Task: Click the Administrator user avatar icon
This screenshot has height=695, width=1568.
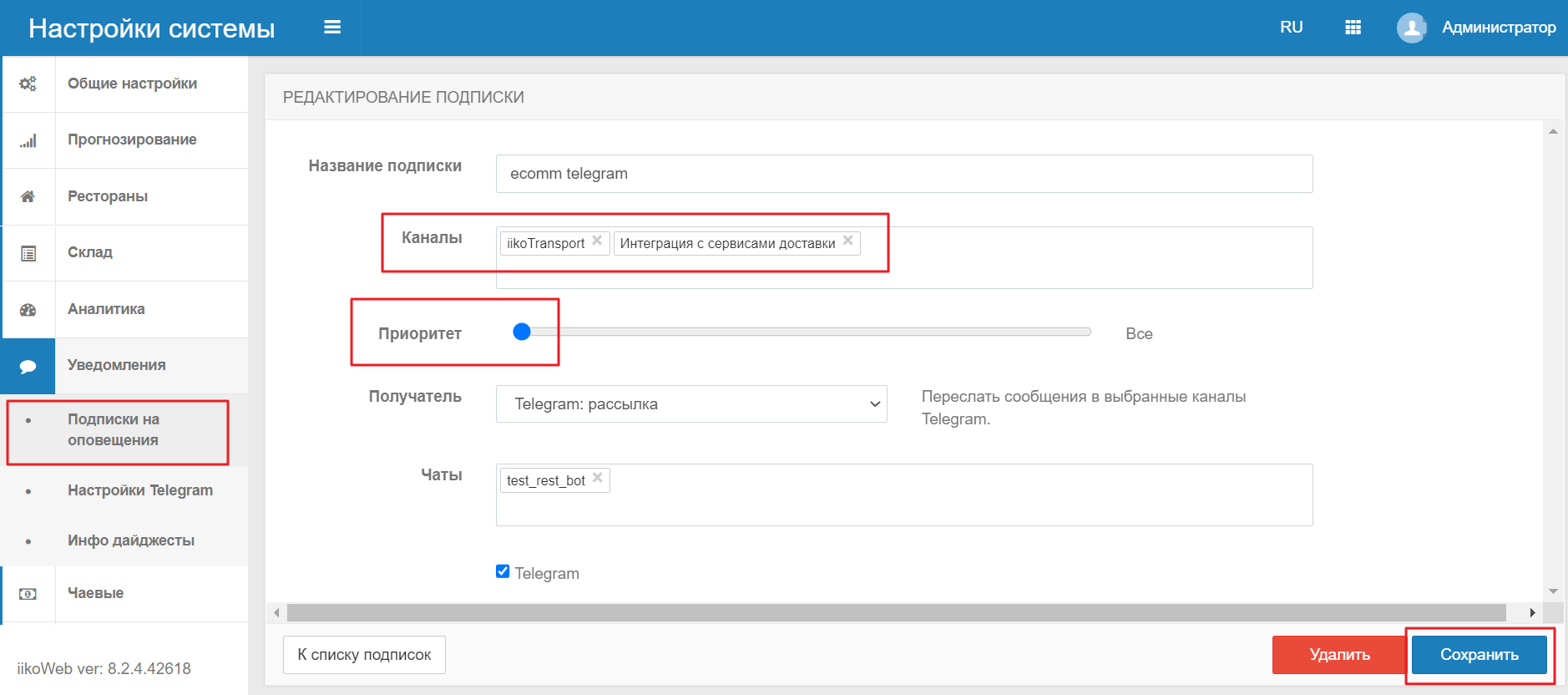Action: (x=1411, y=28)
